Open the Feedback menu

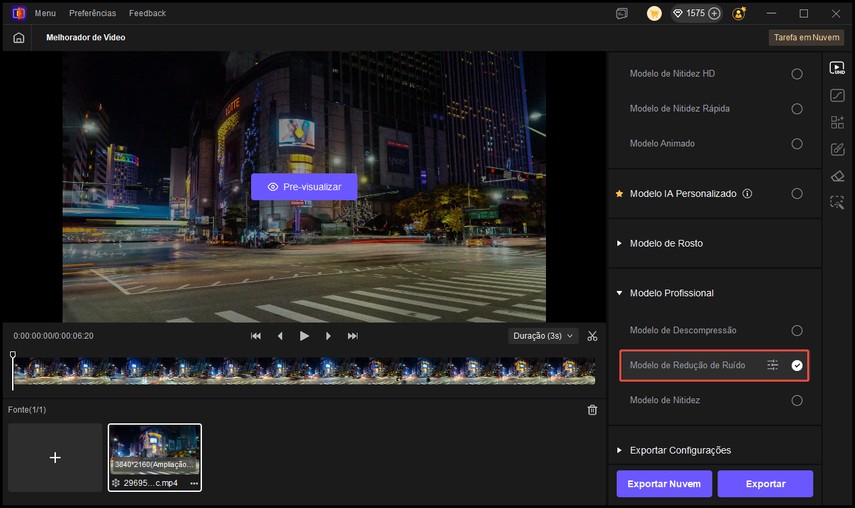click(147, 14)
